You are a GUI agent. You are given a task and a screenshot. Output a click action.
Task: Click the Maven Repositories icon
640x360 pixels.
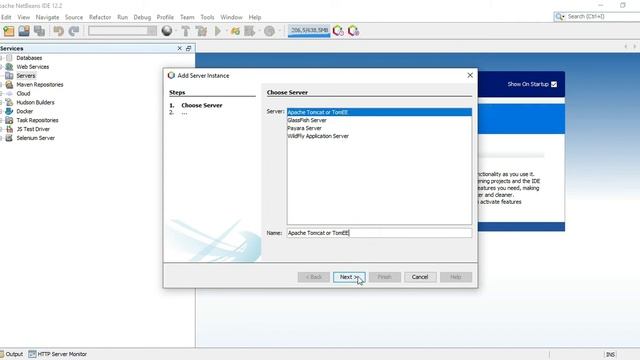9,85
